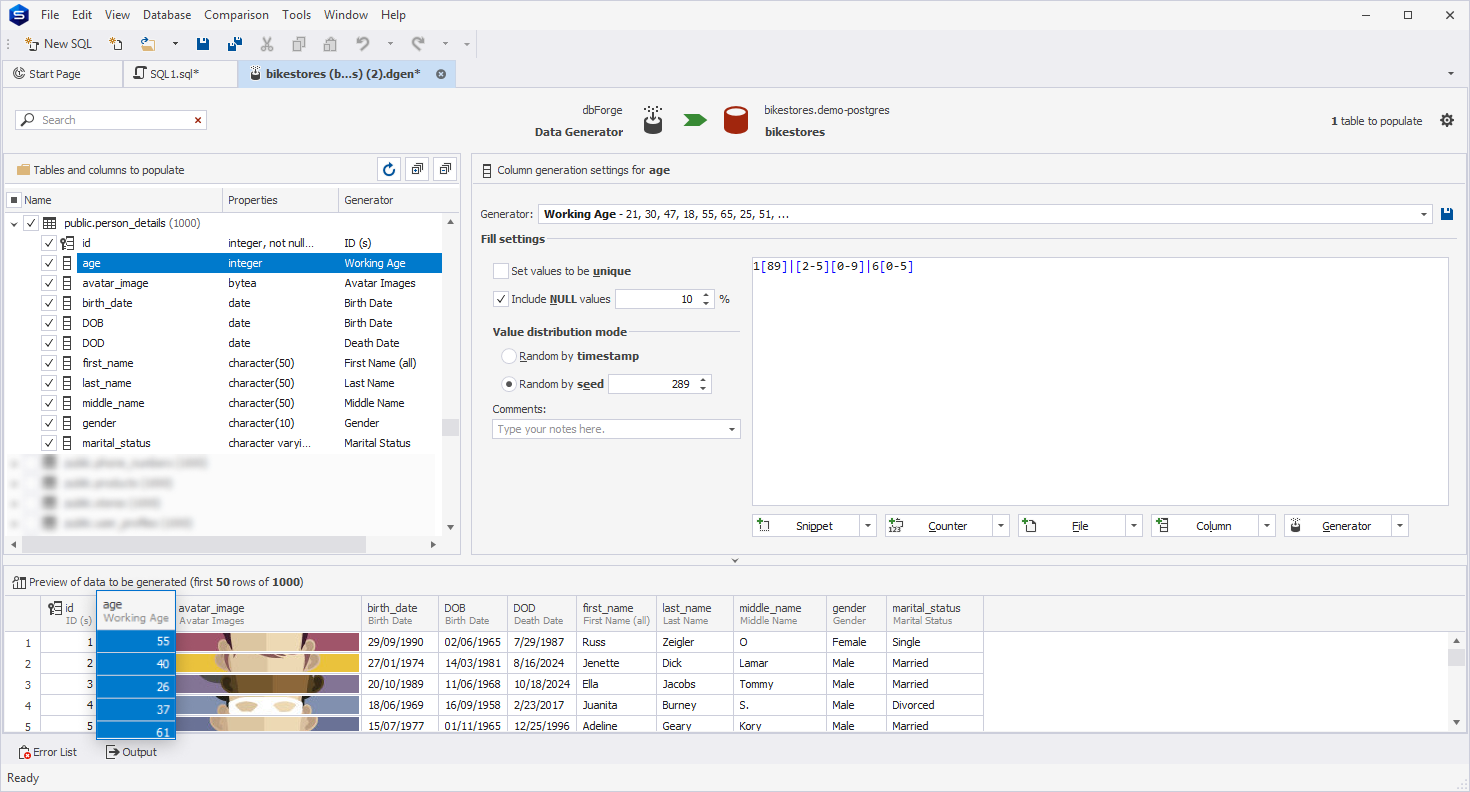Open the File menu
Image resolution: width=1470 pixels, height=792 pixels.
coord(50,15)
